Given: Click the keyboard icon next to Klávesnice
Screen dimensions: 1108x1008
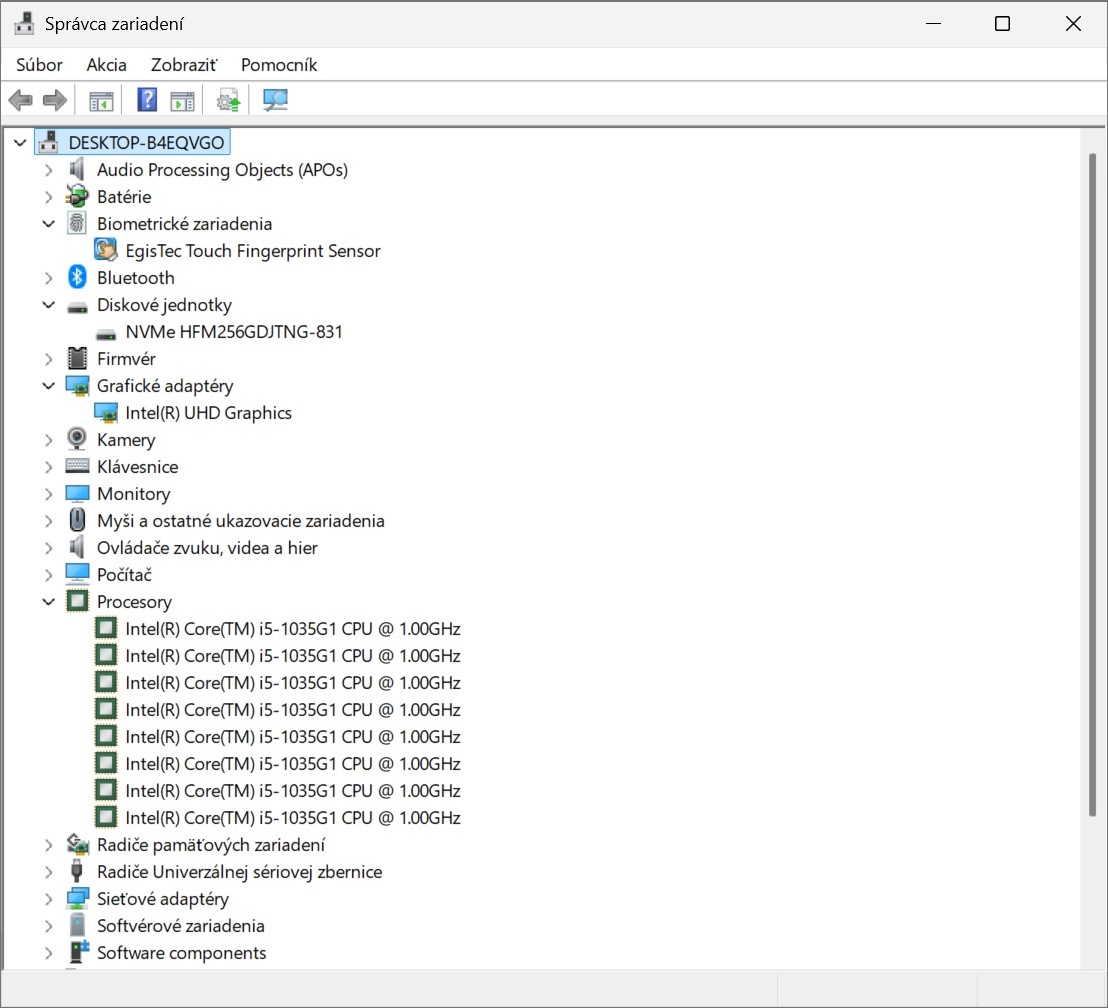Looking at the screenshot, I should (x=77, y=466).
